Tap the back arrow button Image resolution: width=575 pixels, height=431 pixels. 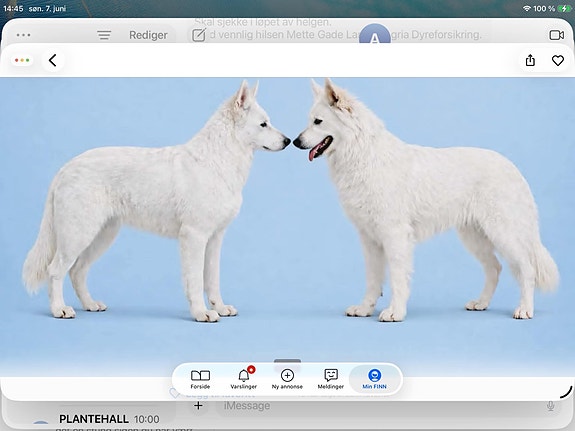point(53,61)
